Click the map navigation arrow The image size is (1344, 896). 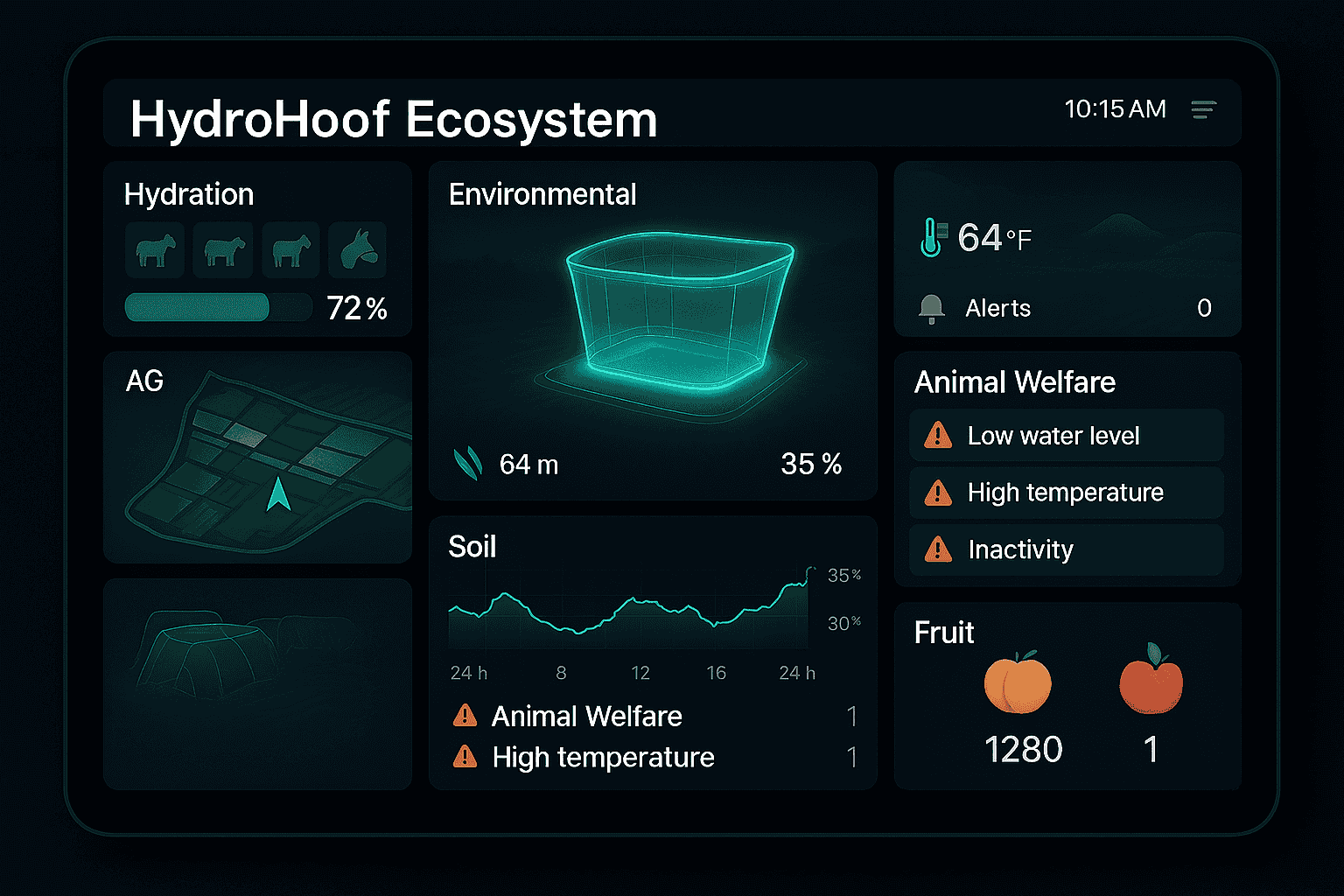point(278,494)
